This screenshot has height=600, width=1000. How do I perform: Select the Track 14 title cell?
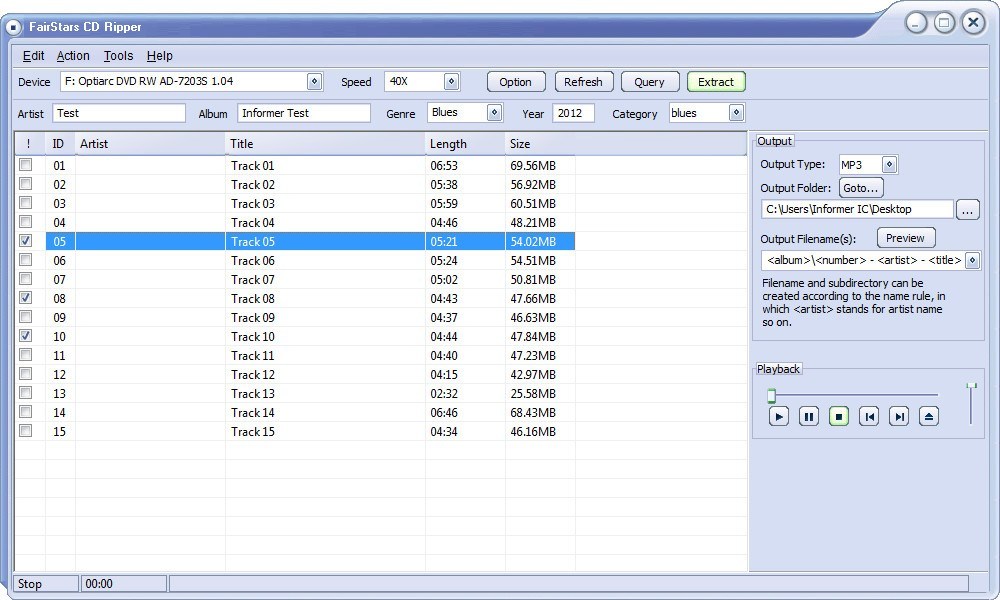pyautogui.click(x=253, y=413)
